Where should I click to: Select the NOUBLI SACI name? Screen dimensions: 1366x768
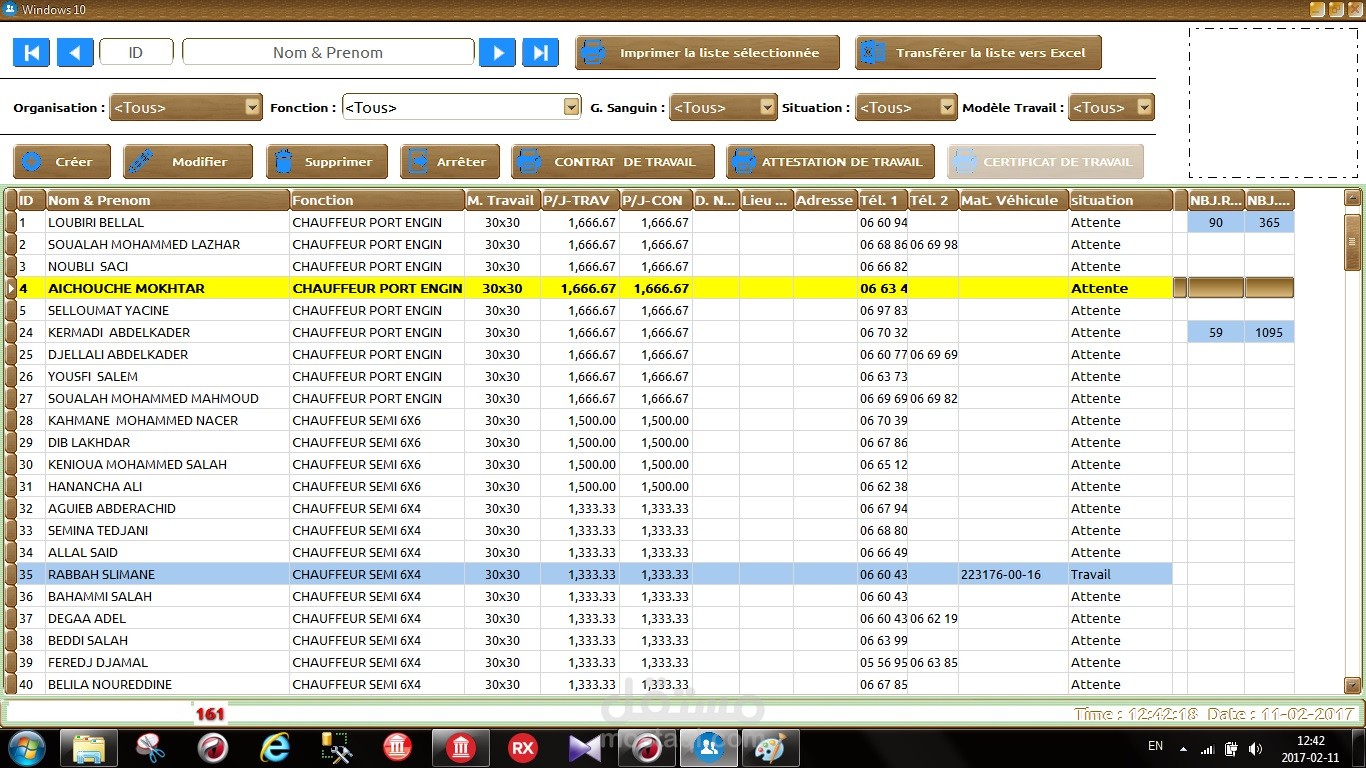click(88, 266)
